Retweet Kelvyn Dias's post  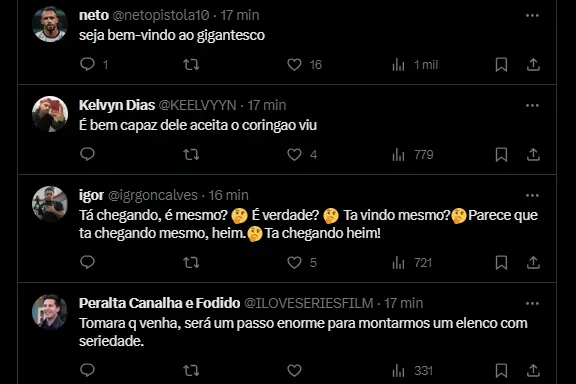point(191,154)
